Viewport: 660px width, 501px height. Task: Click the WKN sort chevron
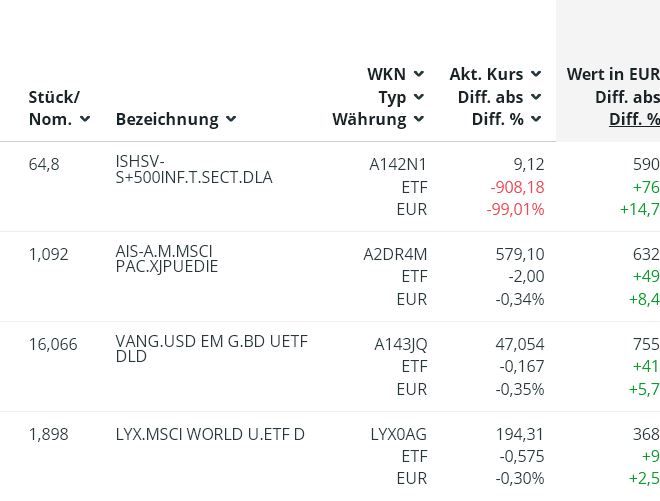(418, 74)
